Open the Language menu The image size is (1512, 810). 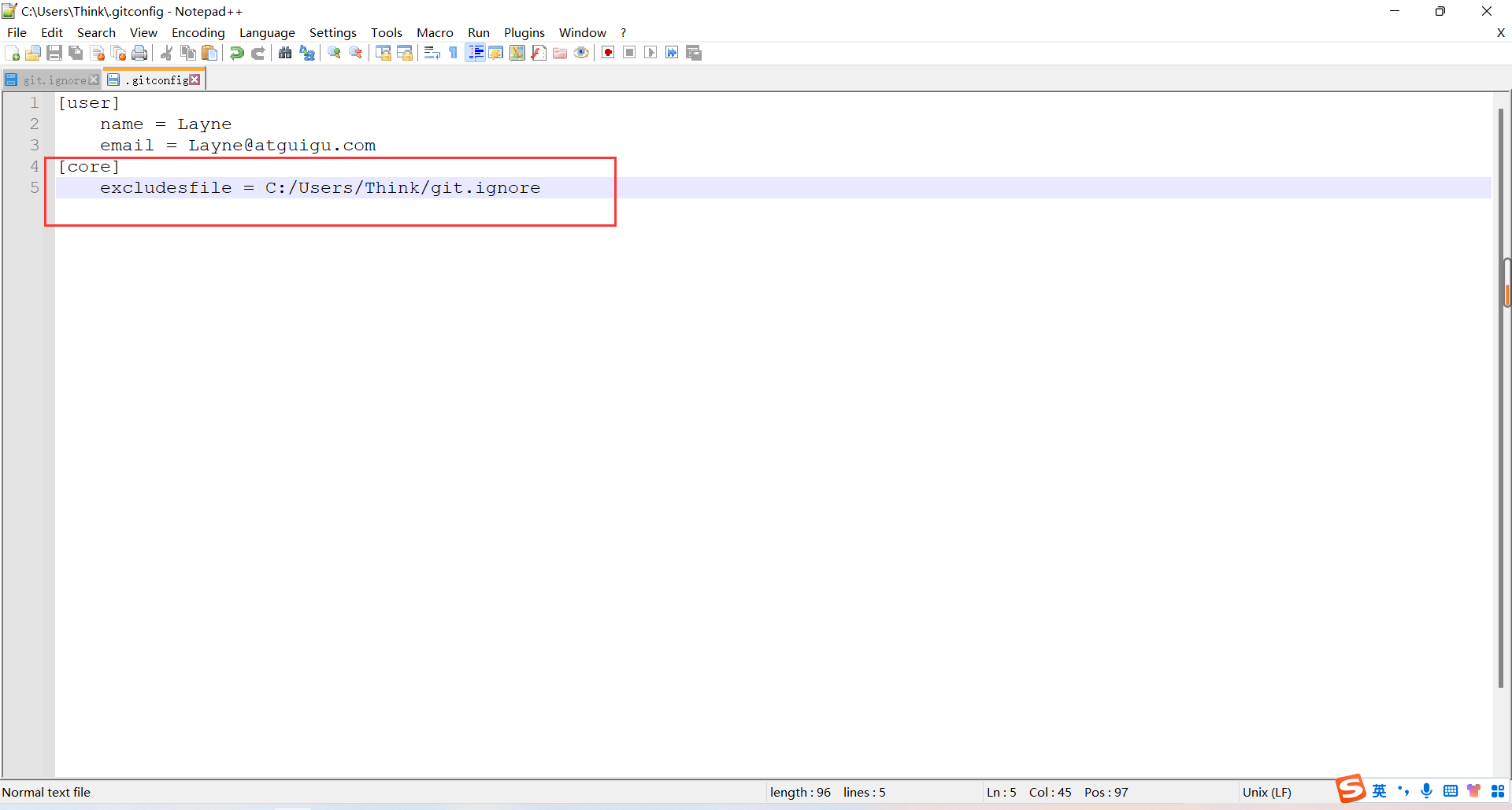click(267, 32)
